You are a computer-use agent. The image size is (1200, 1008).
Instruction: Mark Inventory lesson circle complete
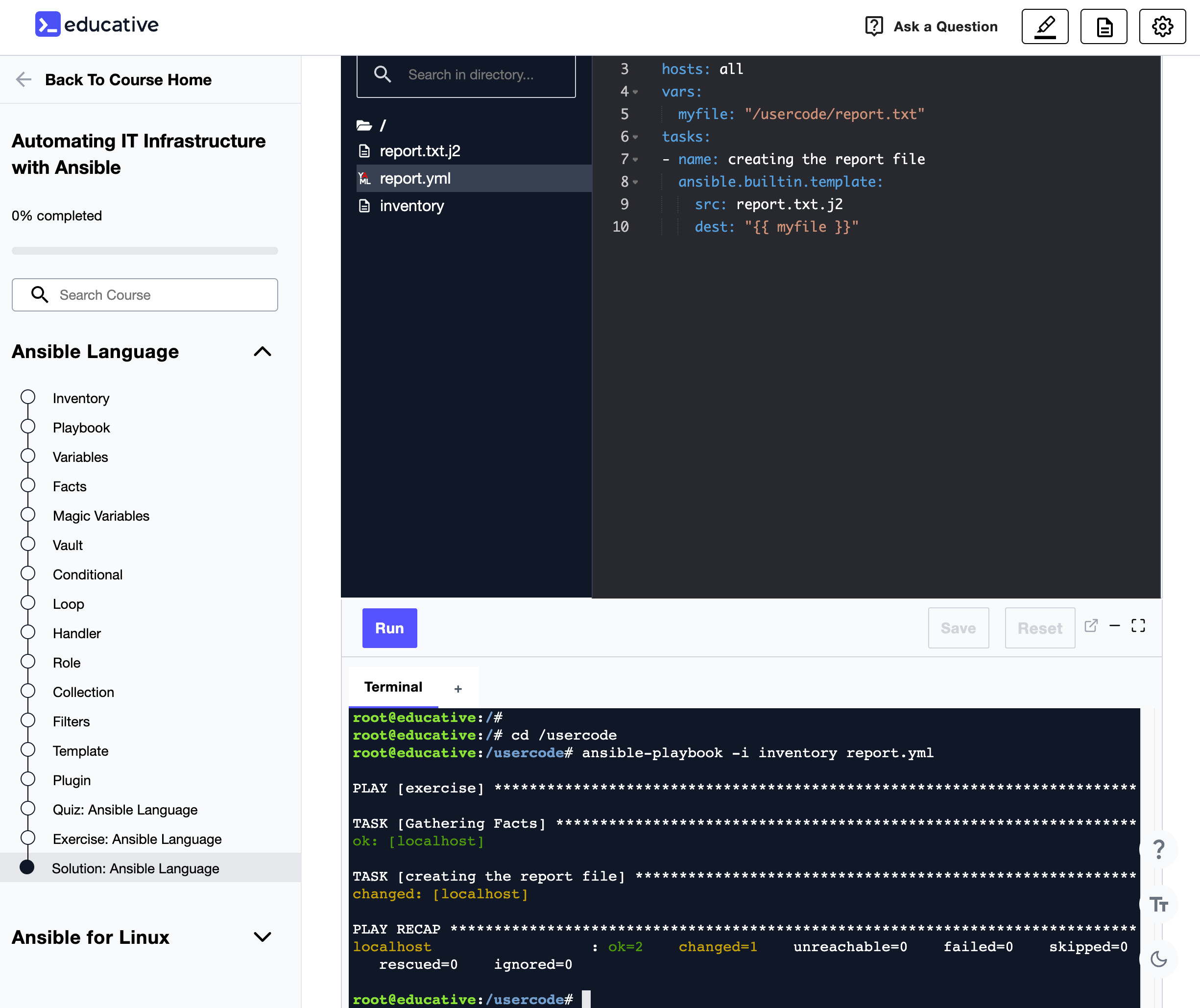pos(28,397)
